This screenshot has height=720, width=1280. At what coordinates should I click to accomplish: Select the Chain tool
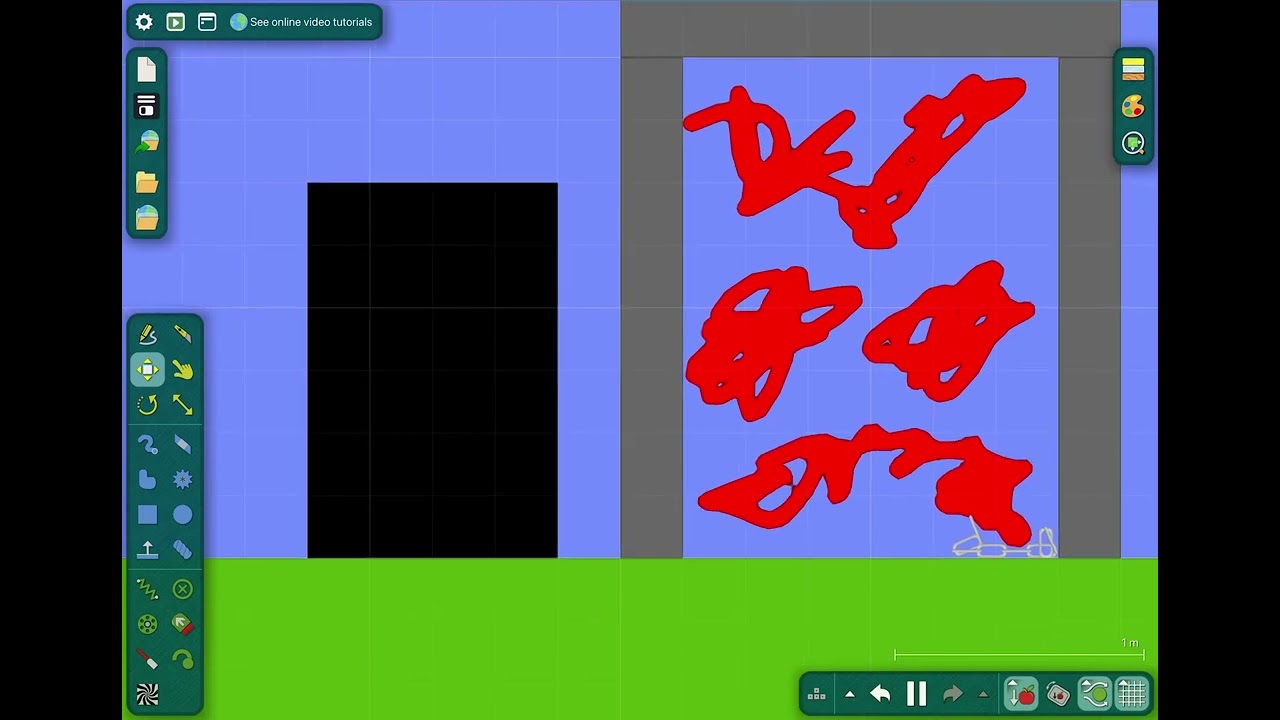coord(182,549)
